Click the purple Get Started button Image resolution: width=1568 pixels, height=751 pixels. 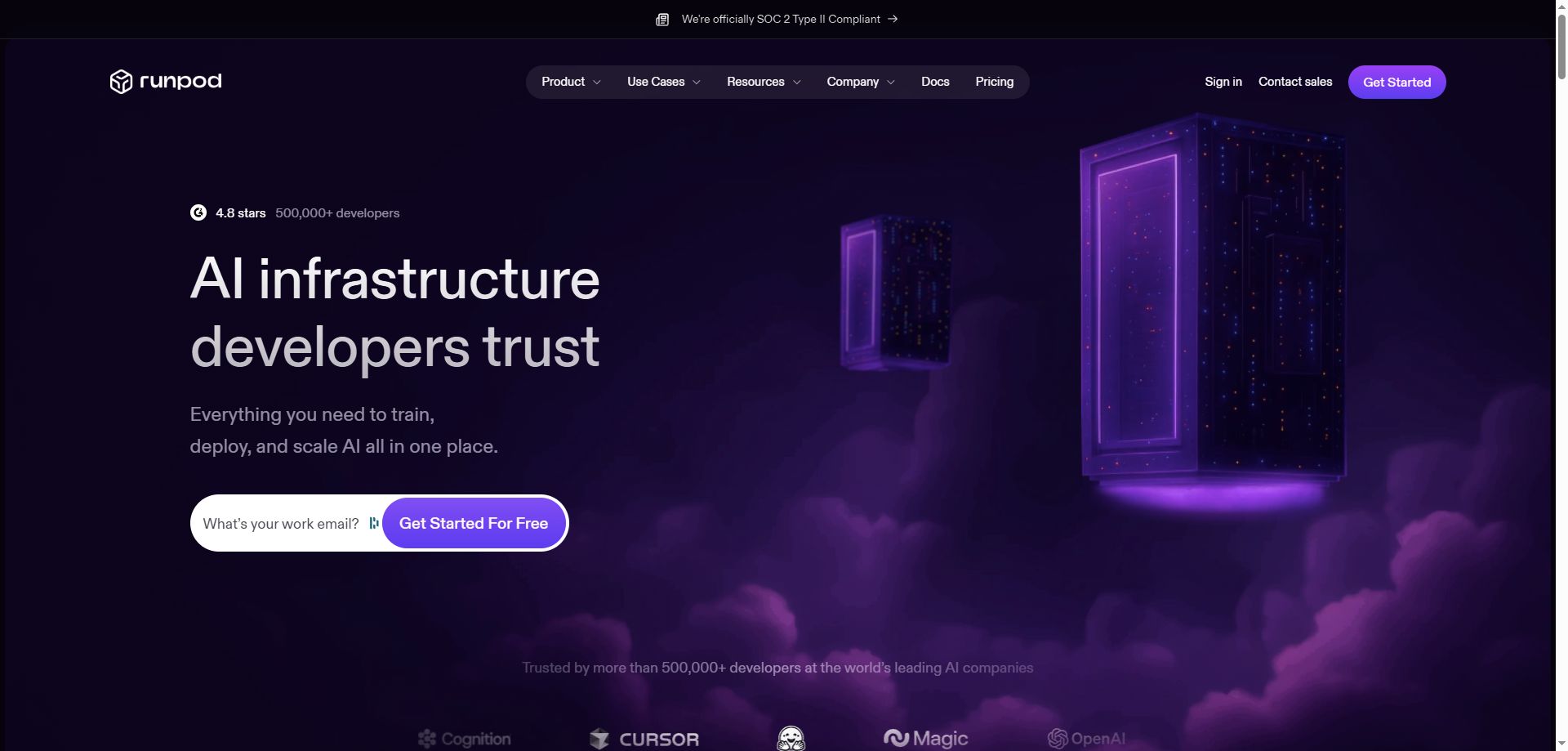1396,82
